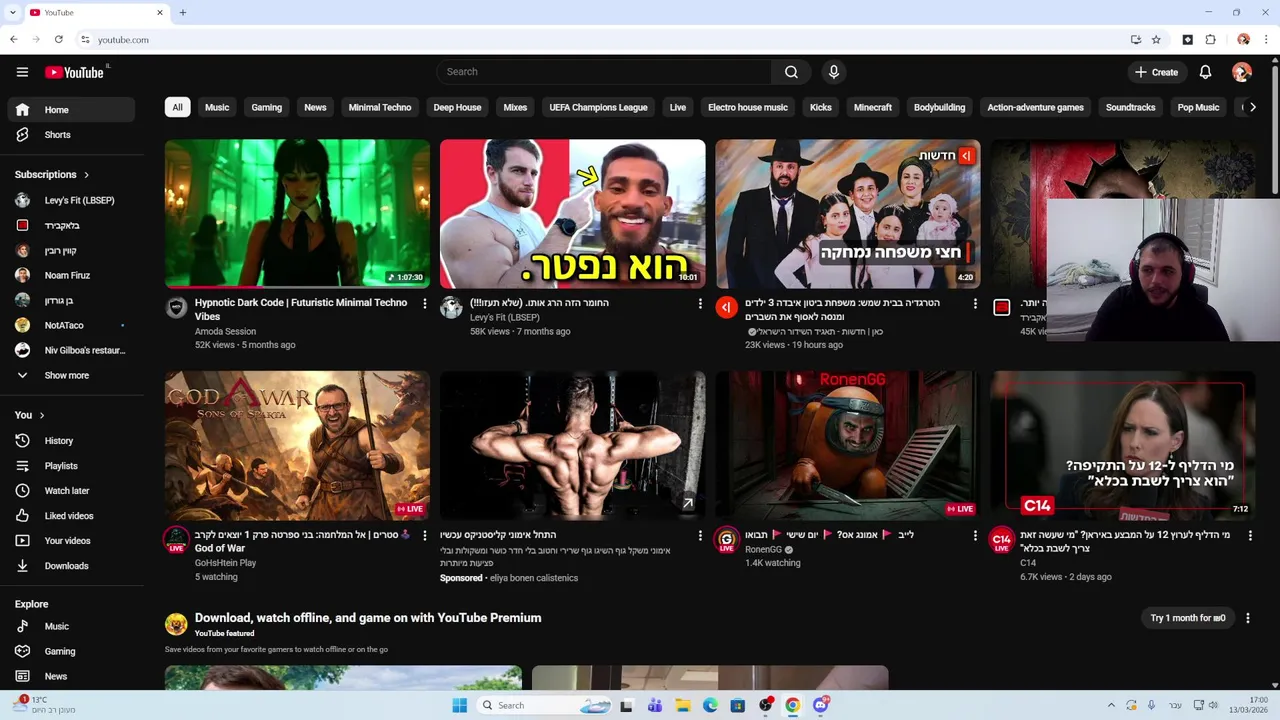1280x720 pixels.
Task: Open the notifications bell
Action: [x=1205, y=72]
